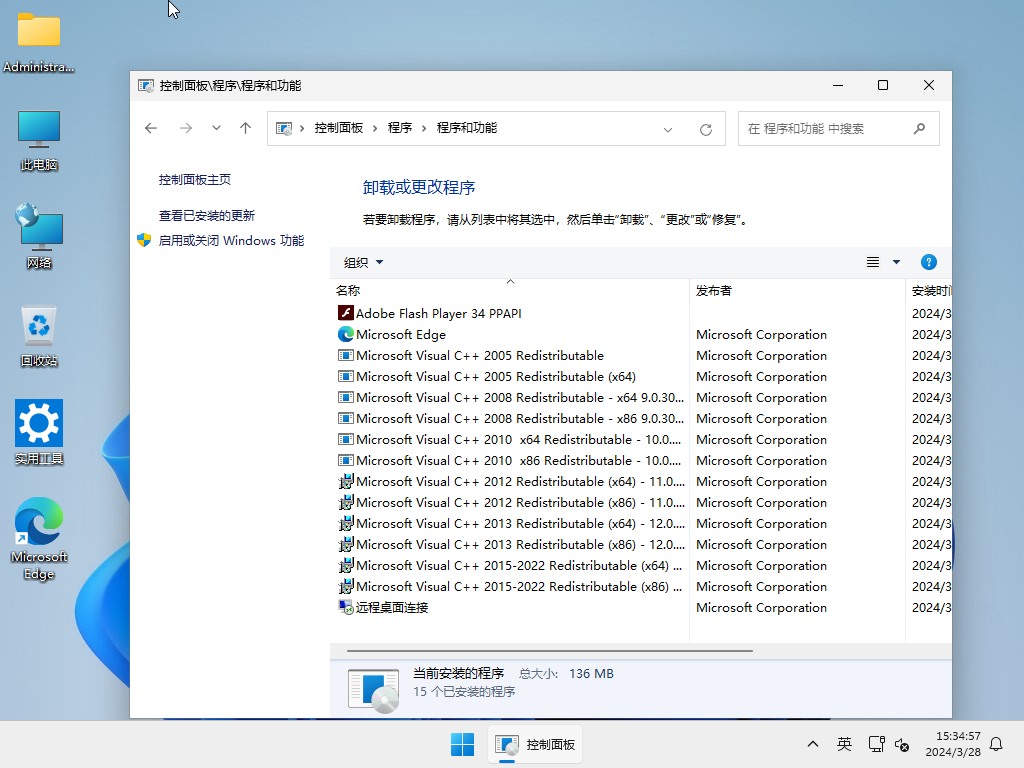This screenshot has height=768, width=1024.
Task: Expand chevron after 程序 in breadcrumb
Action: (424, 129)
